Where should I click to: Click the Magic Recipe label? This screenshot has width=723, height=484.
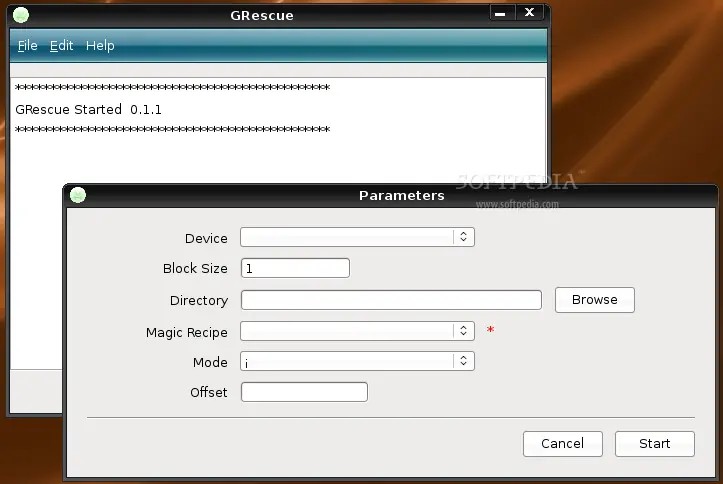coord(187,332)
